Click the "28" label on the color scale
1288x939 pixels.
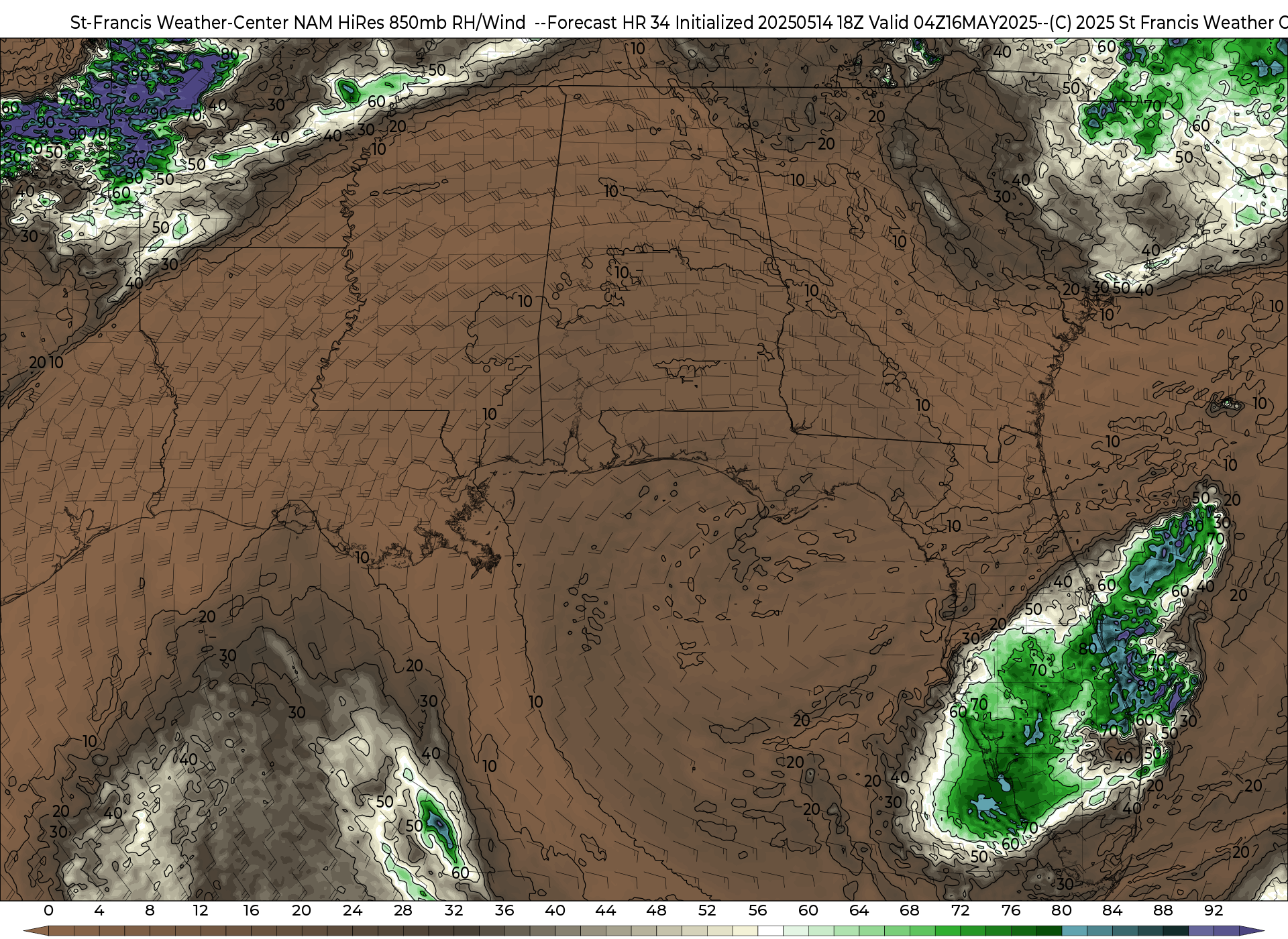403,911
